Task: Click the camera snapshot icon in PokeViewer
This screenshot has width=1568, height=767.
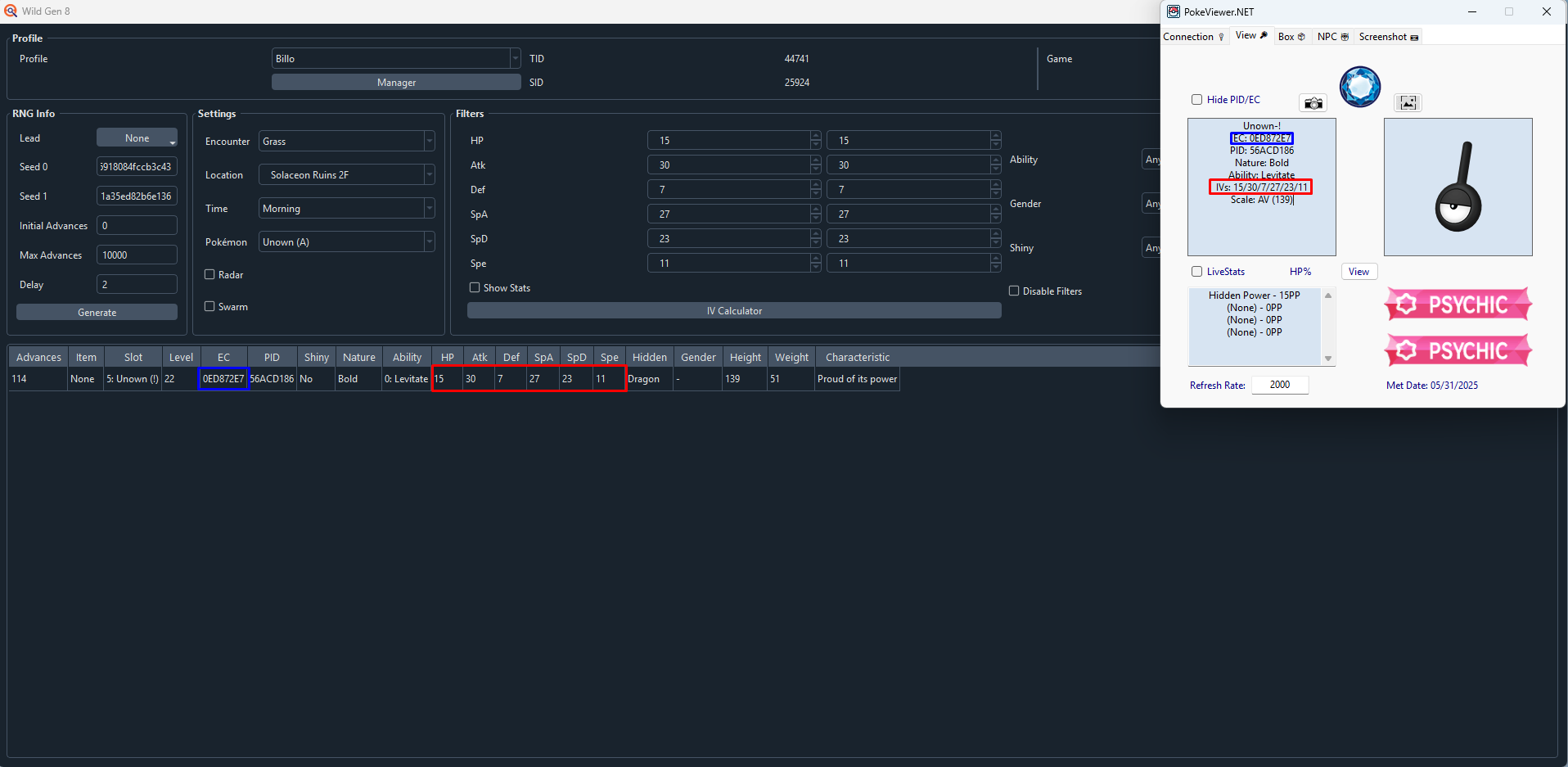Action: [x=1313, y=103]
